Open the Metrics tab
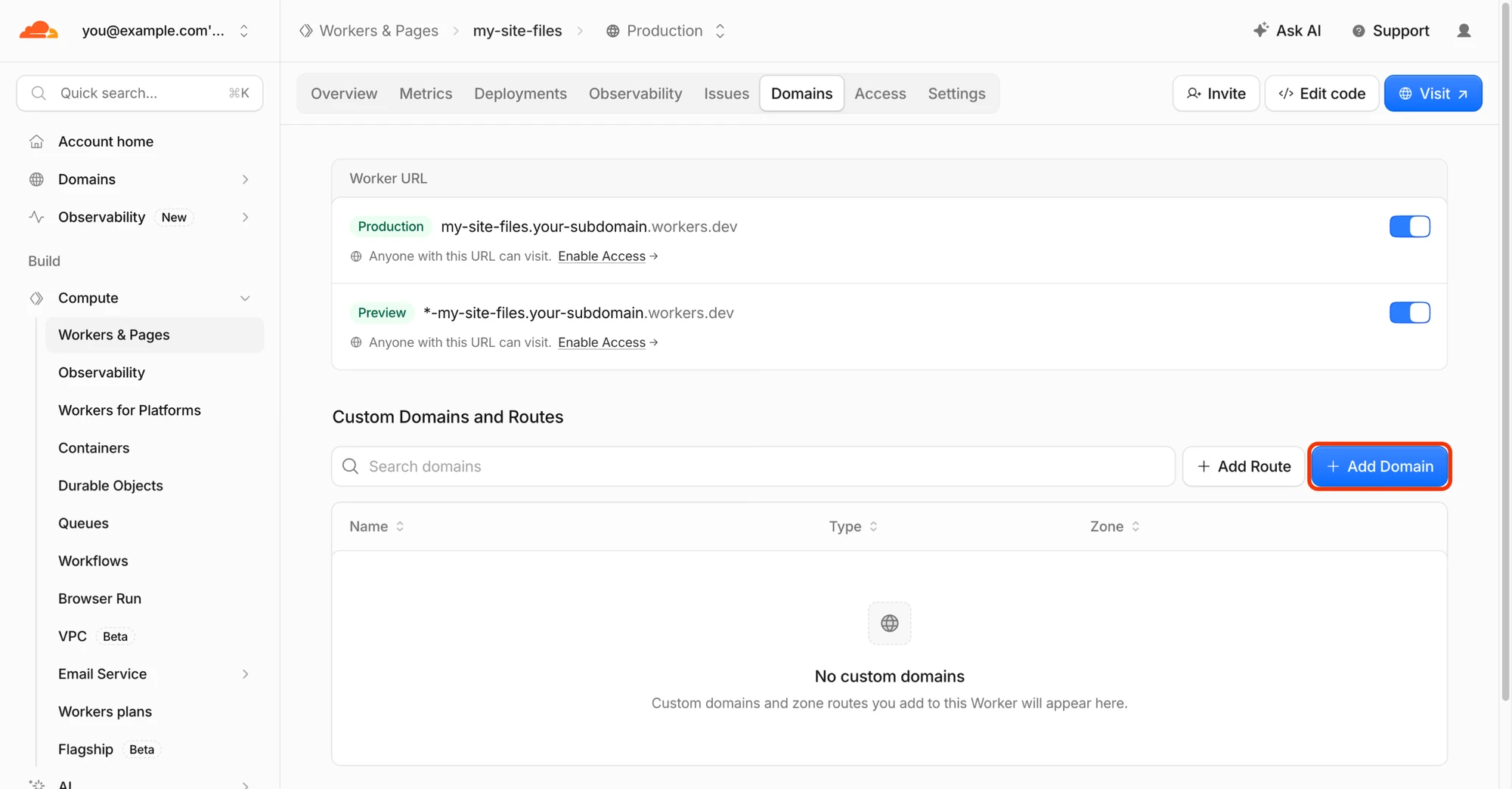The image size is (1512, 789). click(x=426, y=93)
